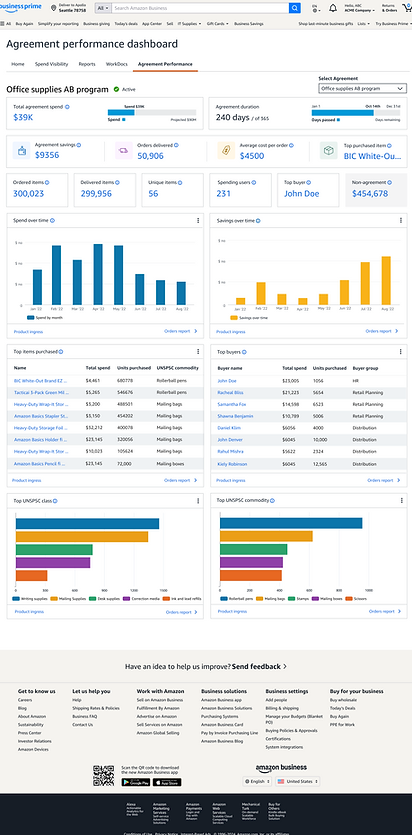This screenshot has height=835, width=412.
Task: Open the shopping cart
Action: pyautogui.click(x=407, y=7)
